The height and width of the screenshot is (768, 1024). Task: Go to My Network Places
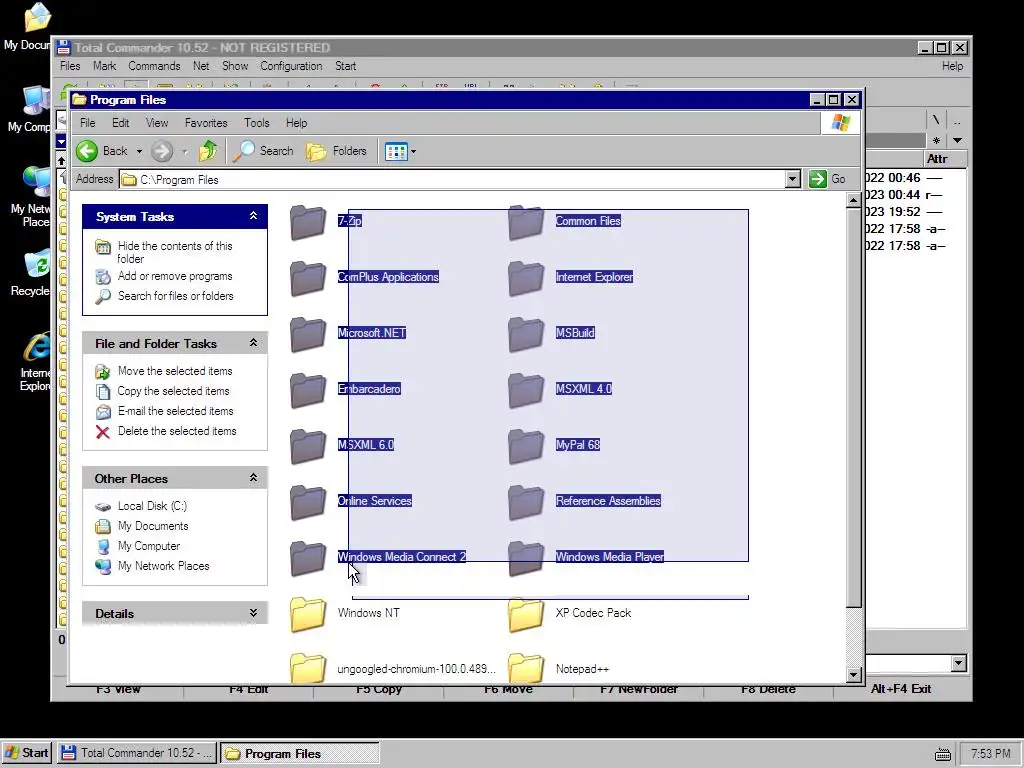click(164, 566)
